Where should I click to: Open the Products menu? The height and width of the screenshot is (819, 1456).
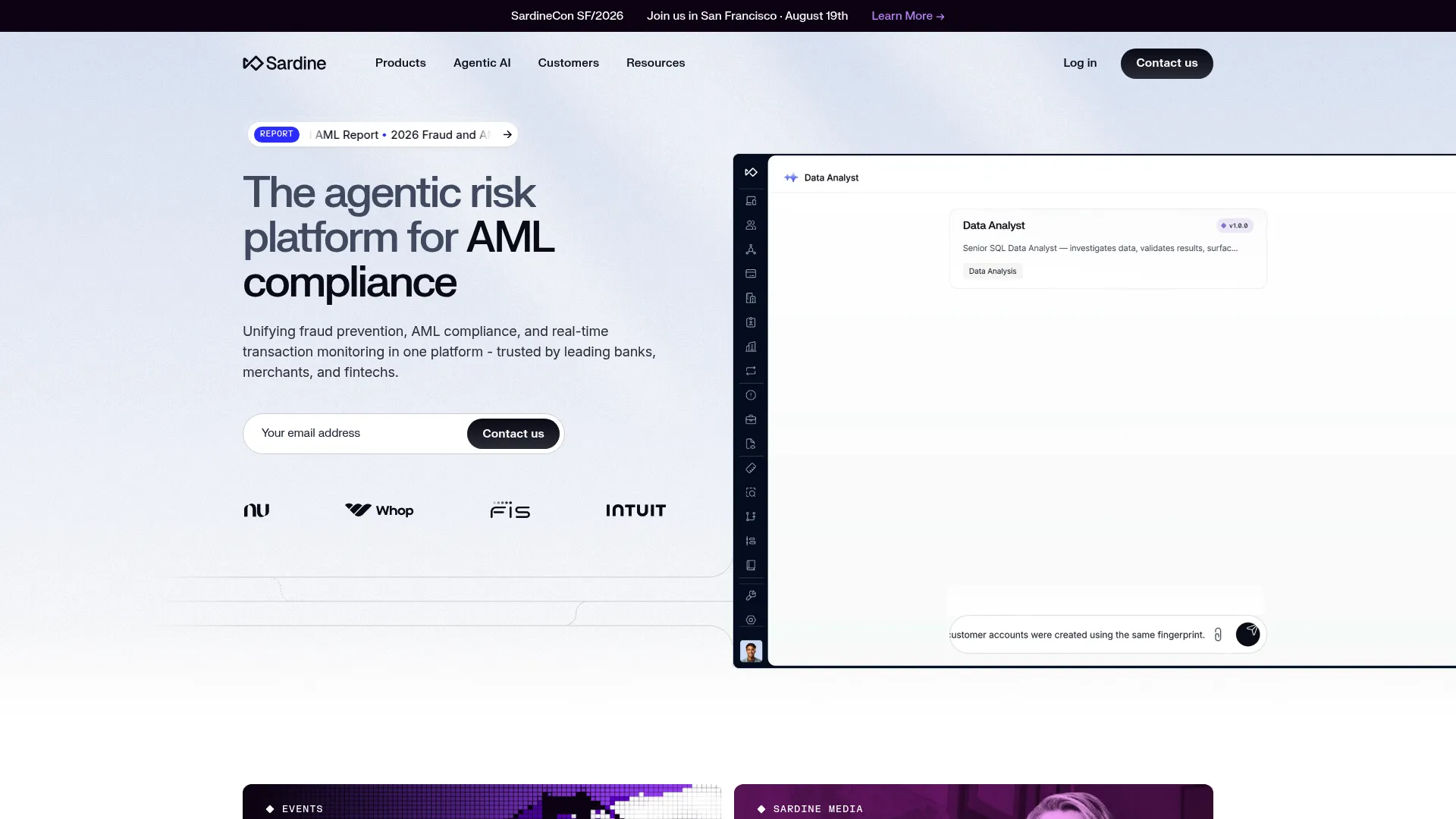(400, 63)
